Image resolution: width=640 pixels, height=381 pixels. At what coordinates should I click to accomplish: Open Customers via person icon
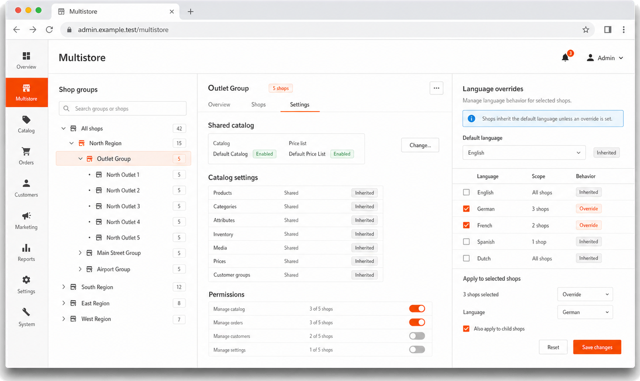point(26,183)
